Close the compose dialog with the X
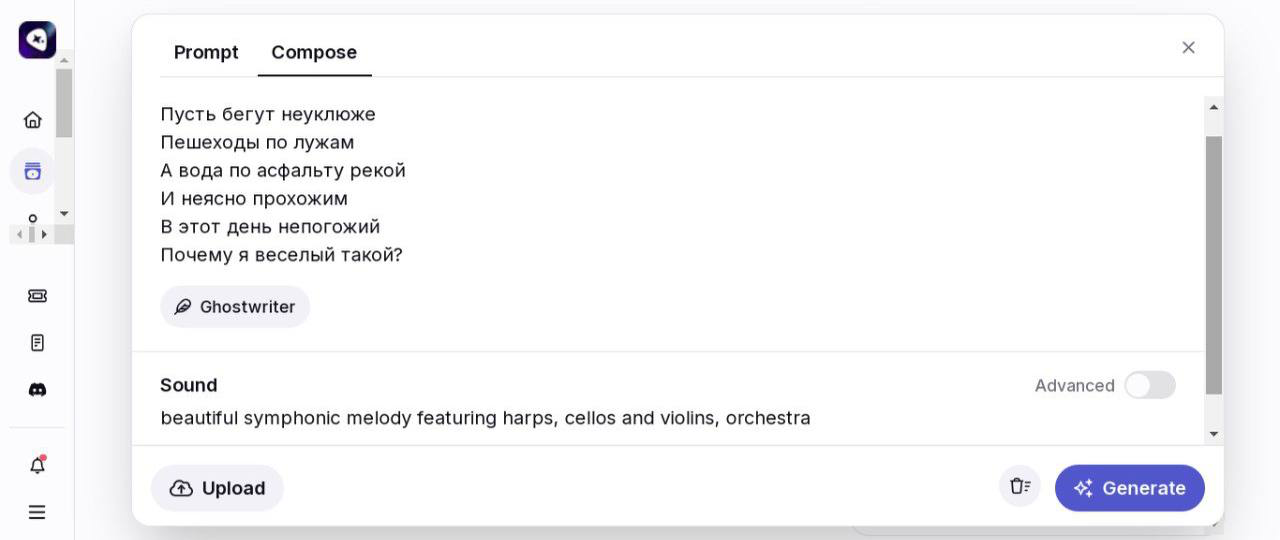 [1188, 47]
